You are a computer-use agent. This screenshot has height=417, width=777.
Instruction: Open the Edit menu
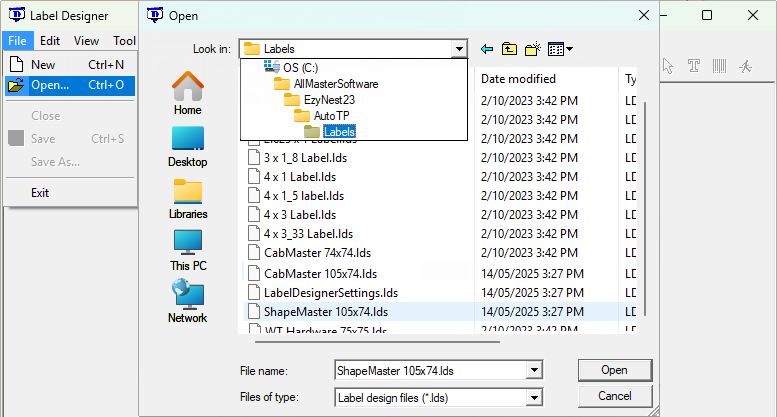tap(50, 41)
